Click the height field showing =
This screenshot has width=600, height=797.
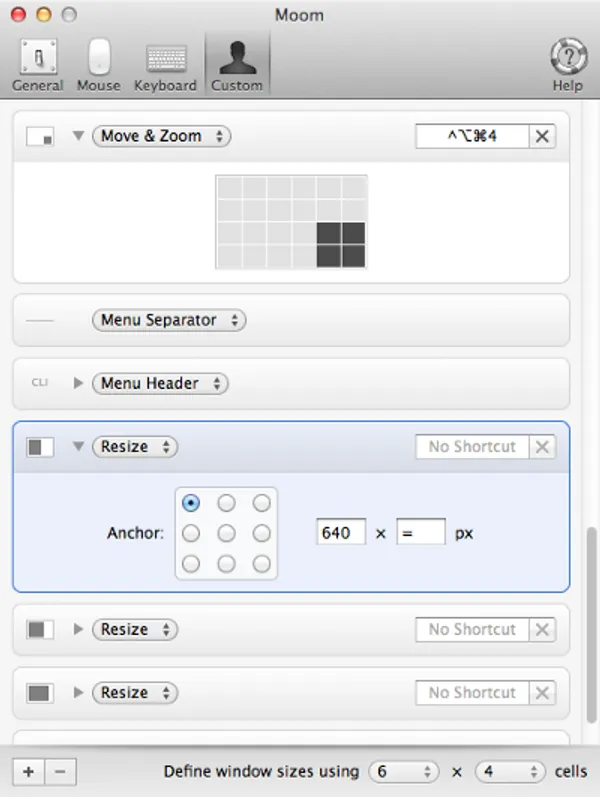(421, 532)
